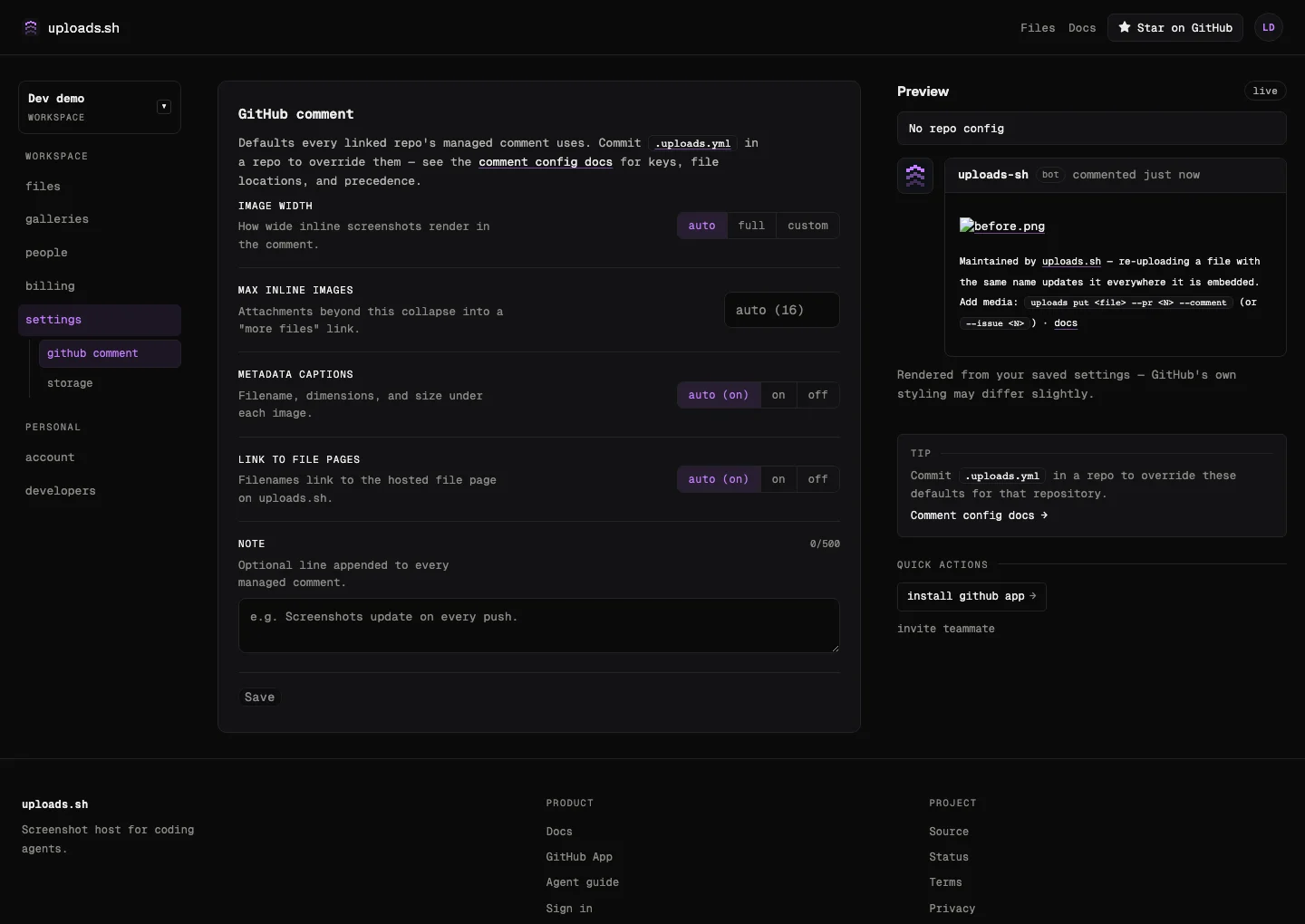1305x924 pixels.
Task: Click the uploads-sh bot avatar in preview
Action: coord(915,175)
